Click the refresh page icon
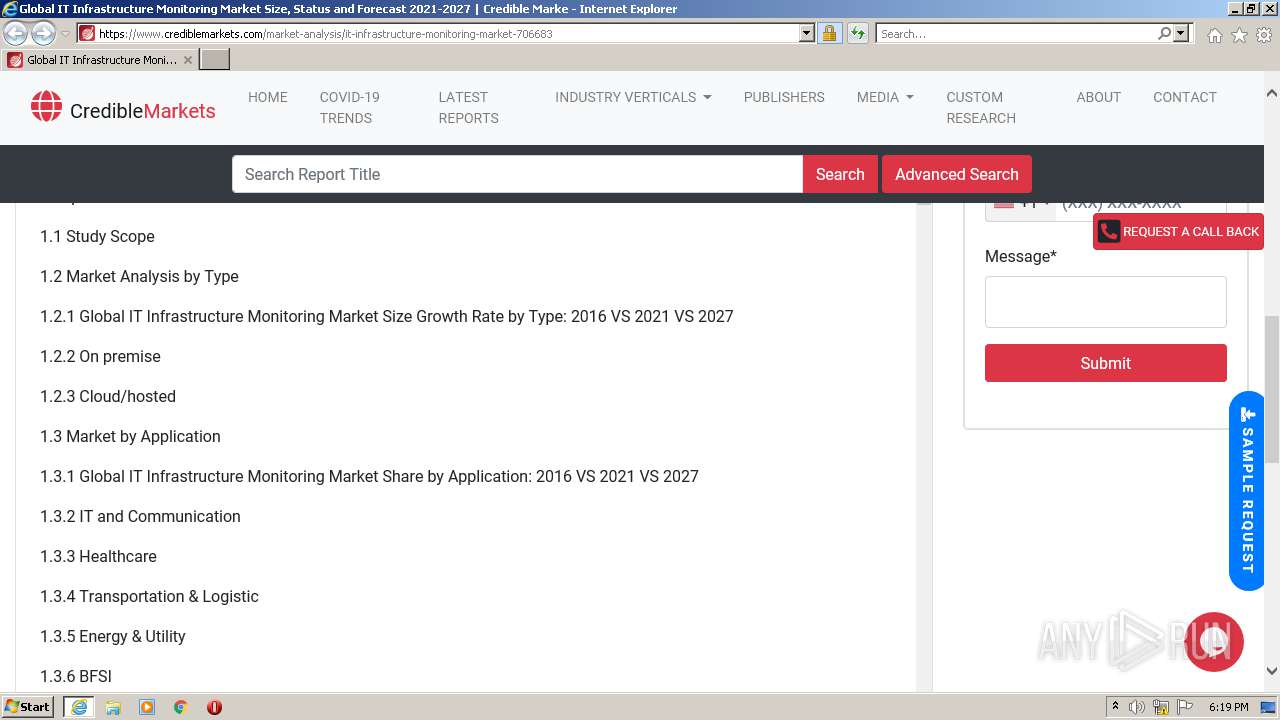This screenshot has height=720, width=1280. 857,33
